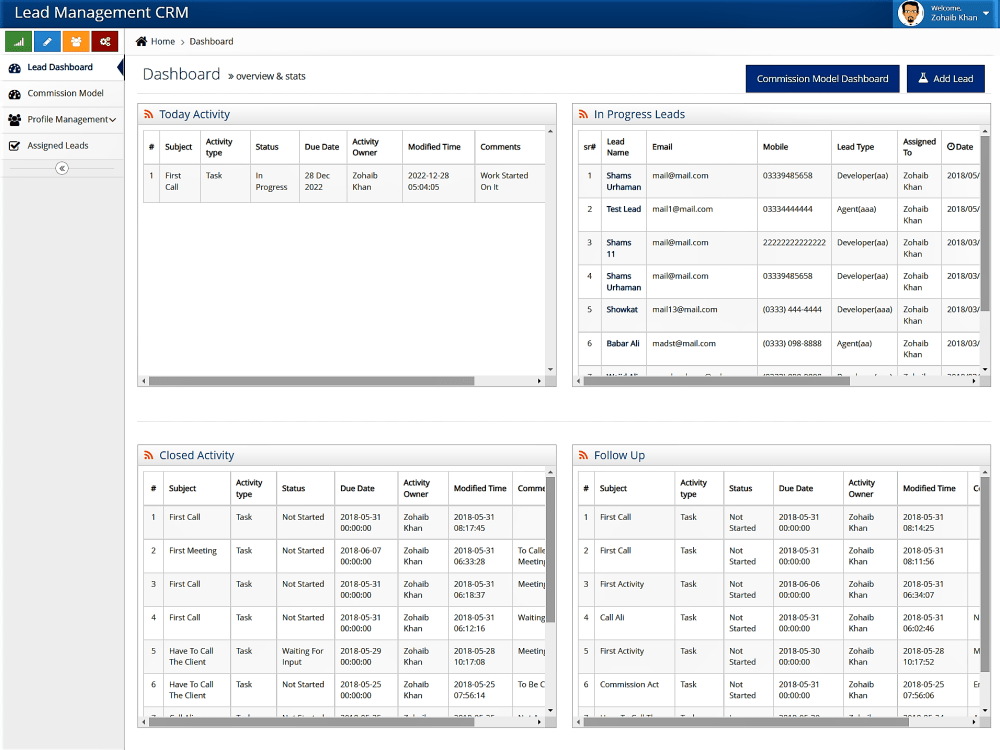This screenshot has height=750, width=1000.
Task: Open the Commission Model Dashboard button
Action: point(822,78)
